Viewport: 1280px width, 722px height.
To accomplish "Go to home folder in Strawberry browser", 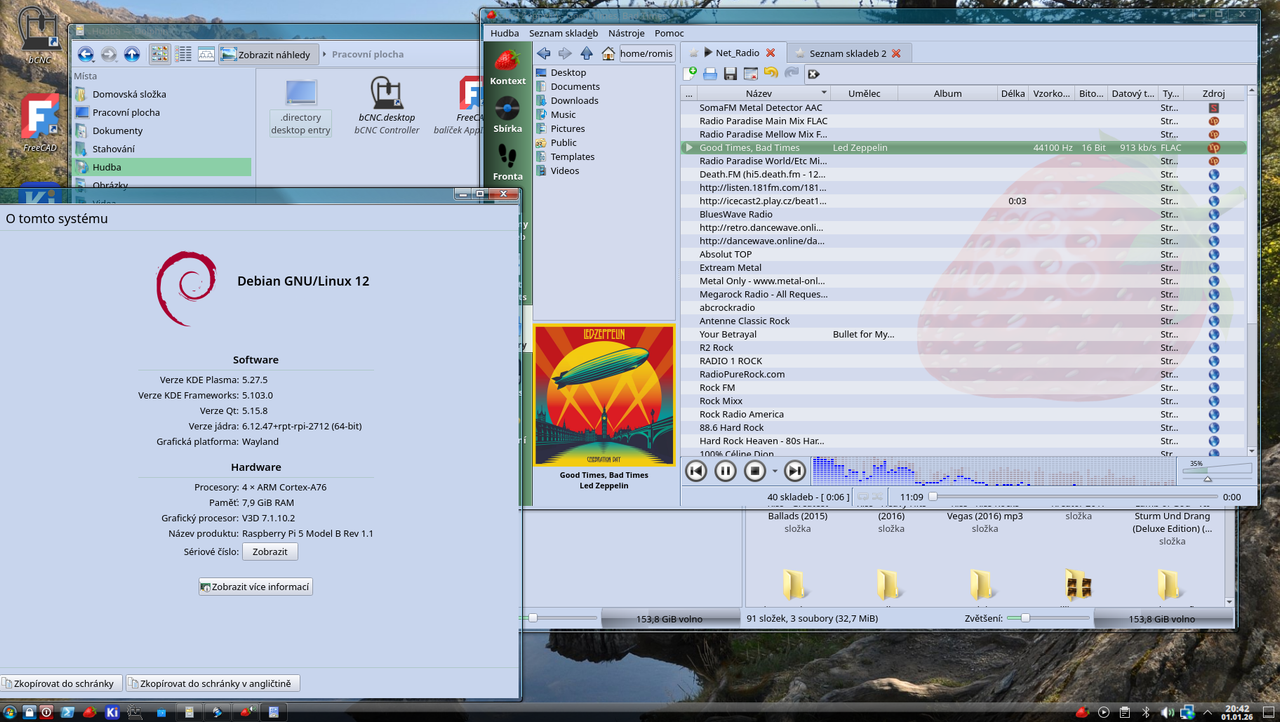I will pyautogui.click(x=608, y=53).
